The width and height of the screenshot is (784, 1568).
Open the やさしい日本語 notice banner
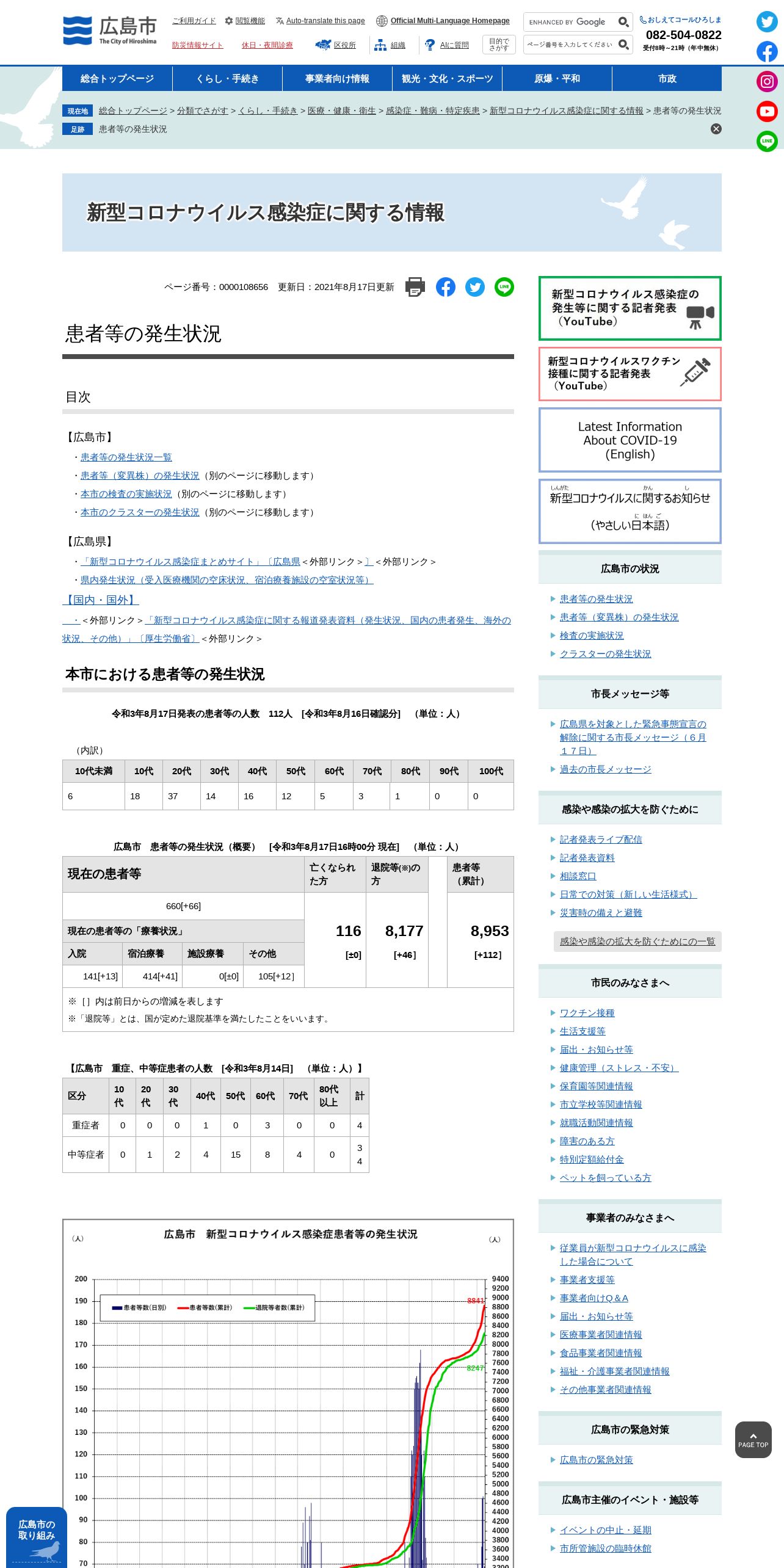630,511
